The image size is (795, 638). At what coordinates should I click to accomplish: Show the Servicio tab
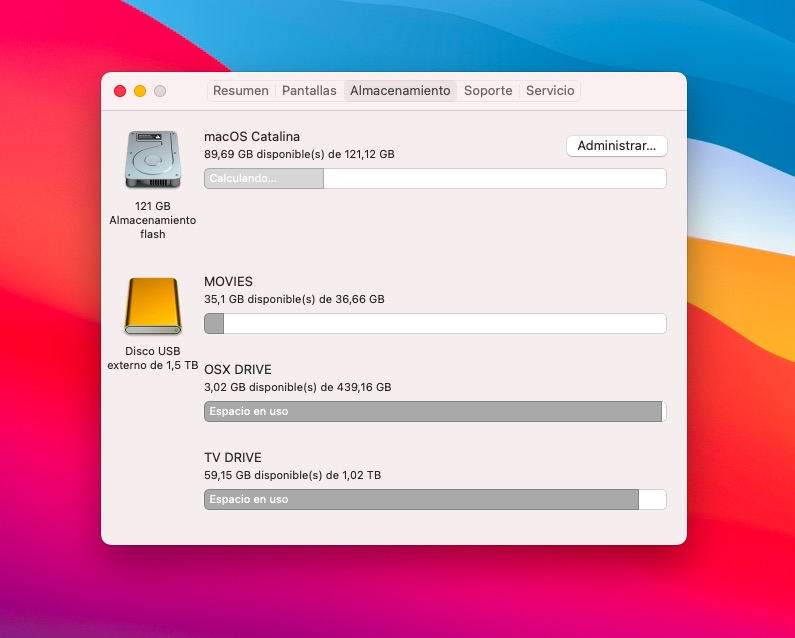(x=550, y=91)
